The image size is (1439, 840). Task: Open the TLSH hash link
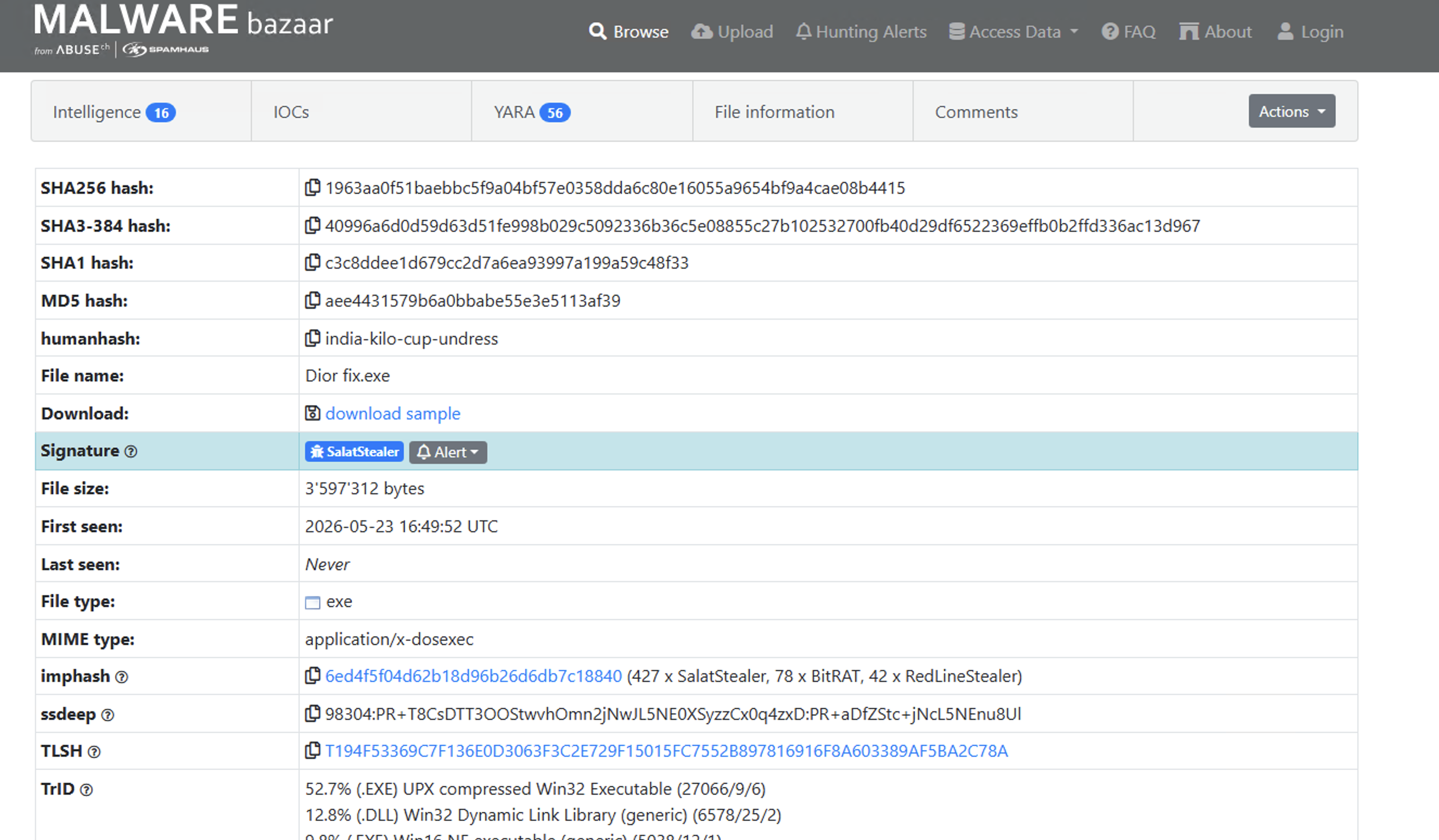(x=666, y=751)
